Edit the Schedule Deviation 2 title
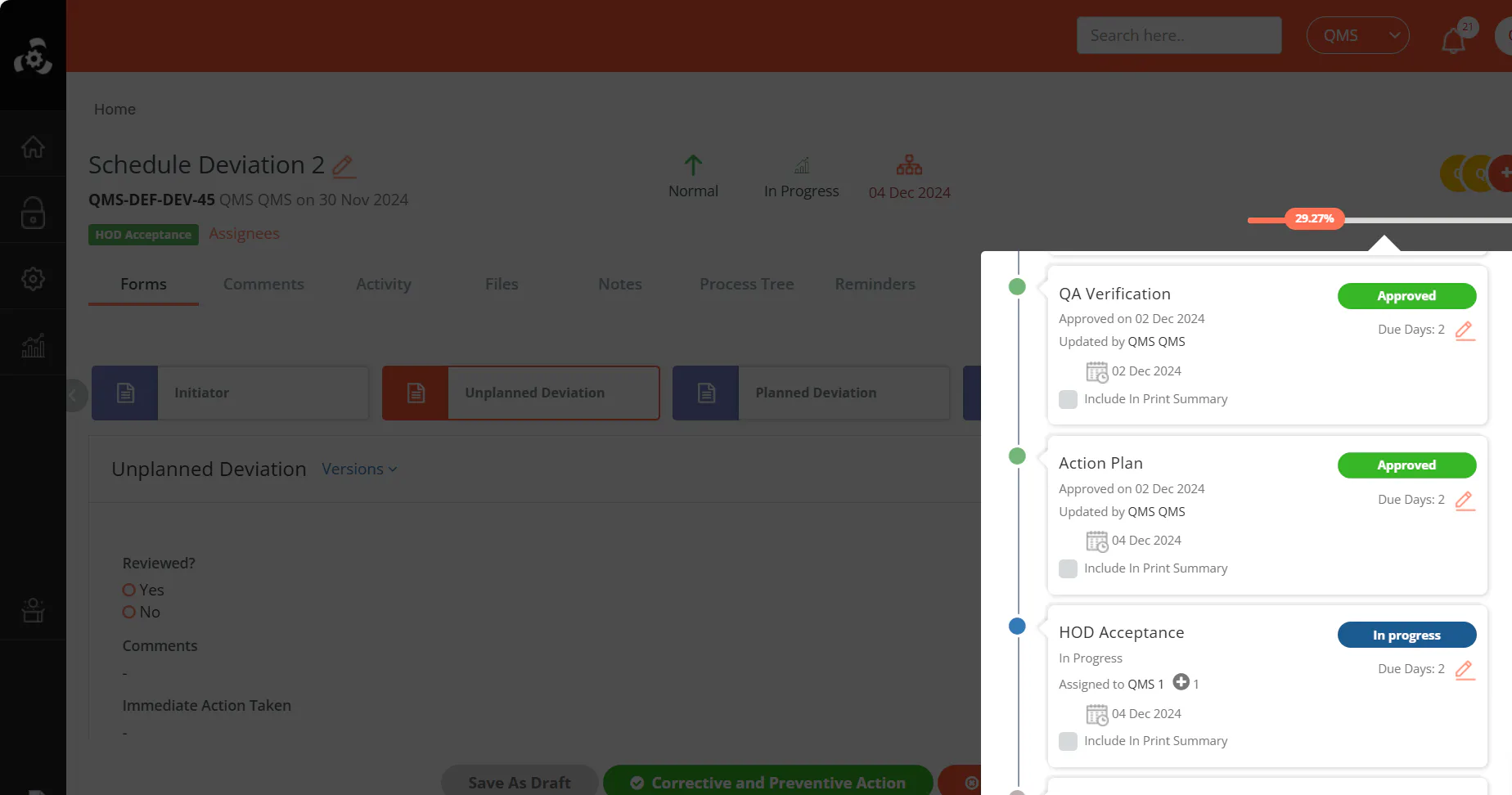1512x795 pixels. click(344, 167)
